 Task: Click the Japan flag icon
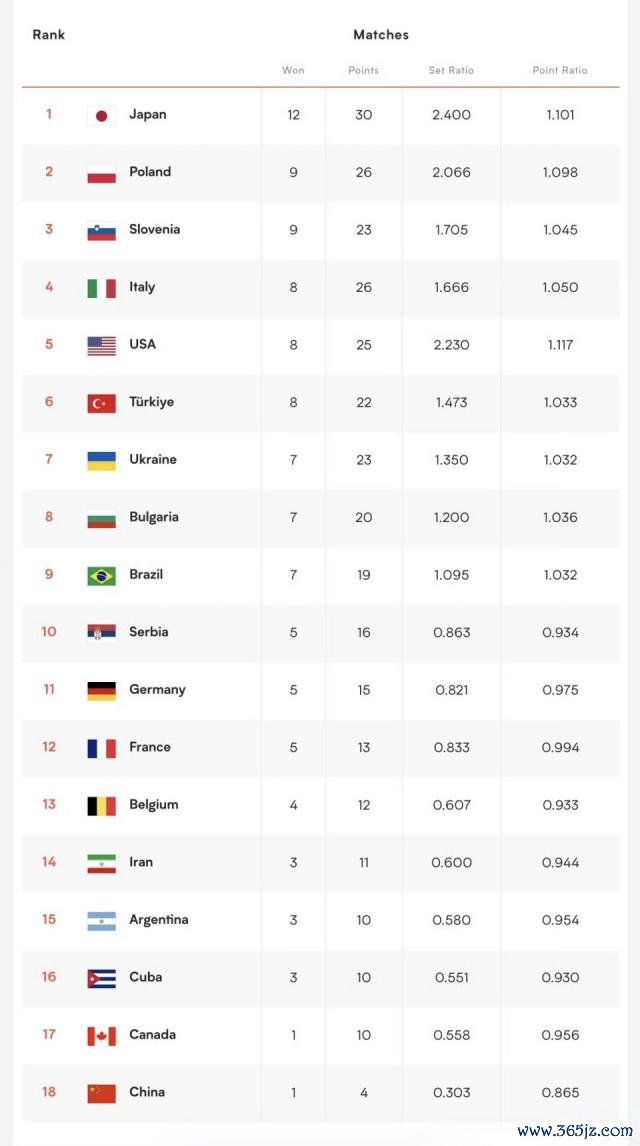(x=102, y=115)
